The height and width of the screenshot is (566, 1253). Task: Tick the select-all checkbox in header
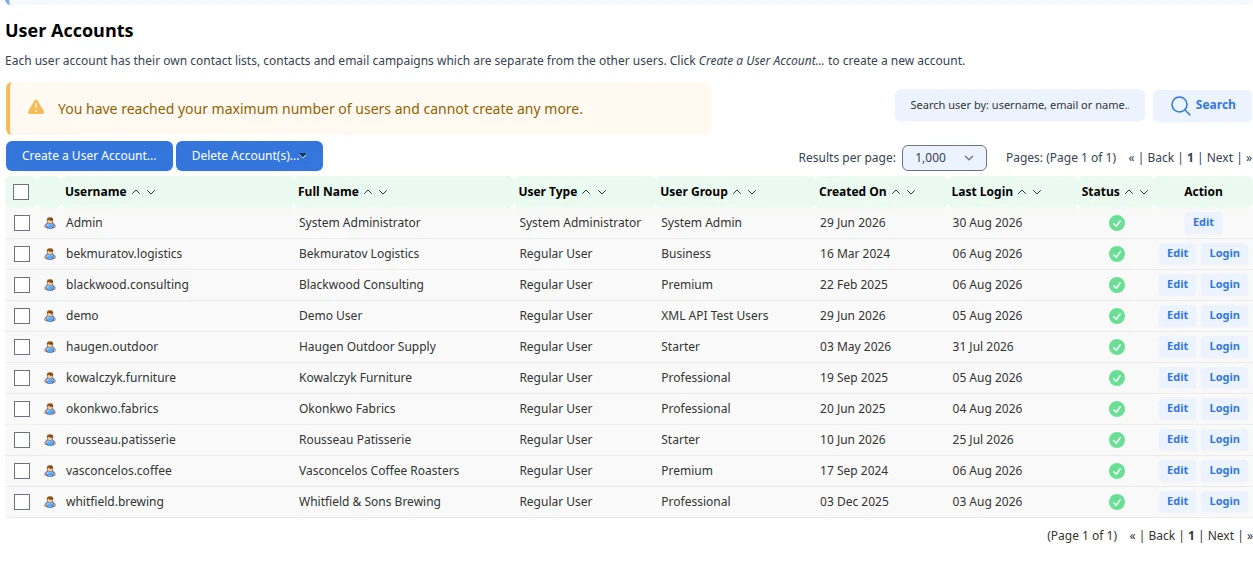pos(21,192)
